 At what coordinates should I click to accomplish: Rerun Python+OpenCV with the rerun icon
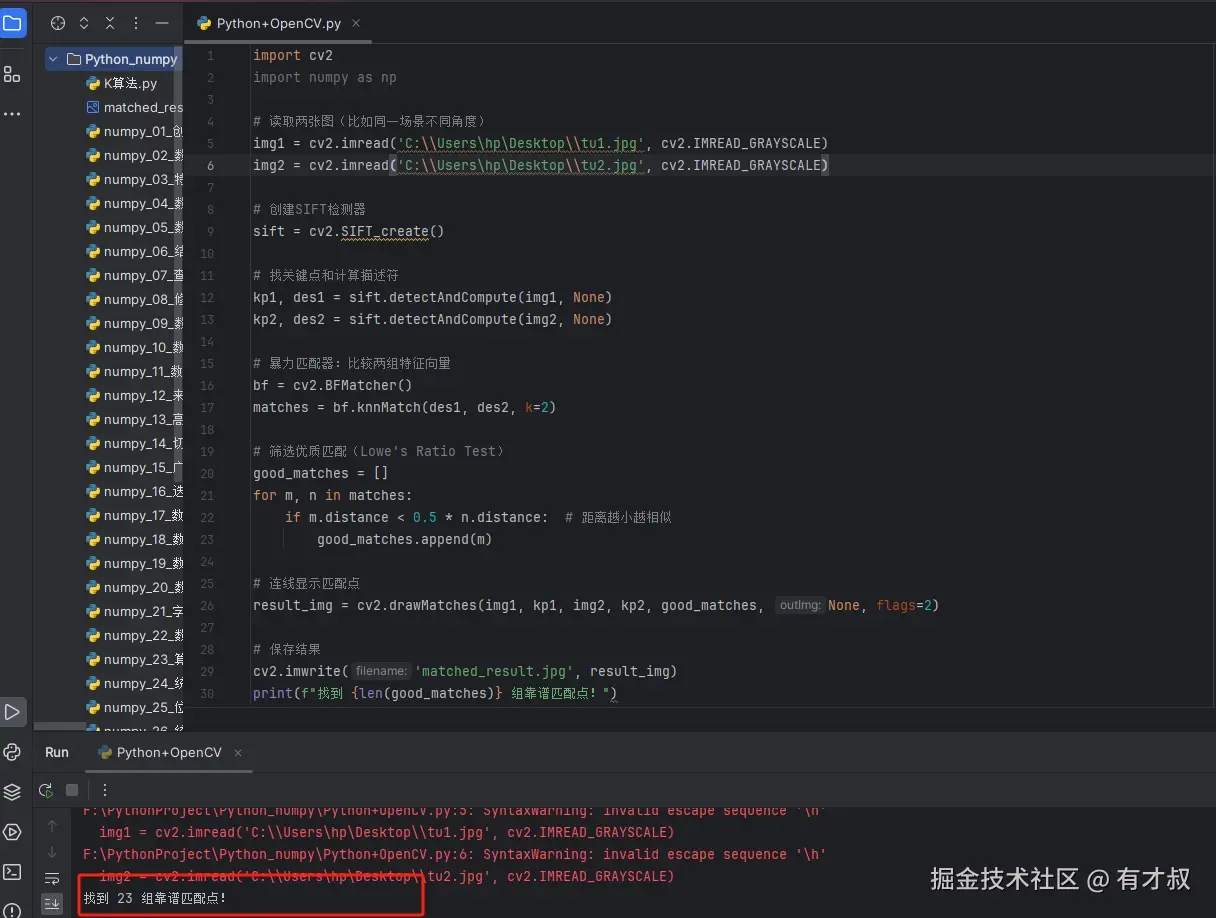click(46, 790)
